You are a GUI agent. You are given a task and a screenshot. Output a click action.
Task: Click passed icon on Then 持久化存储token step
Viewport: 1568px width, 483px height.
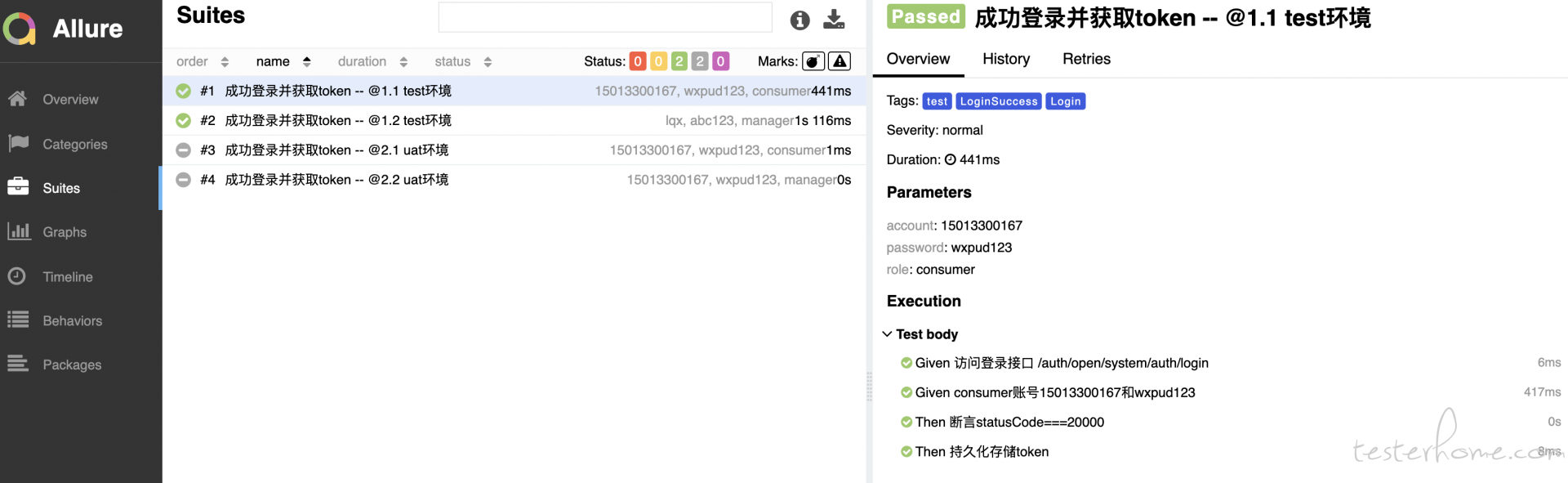pyautogui.click(x=906, y=451)
